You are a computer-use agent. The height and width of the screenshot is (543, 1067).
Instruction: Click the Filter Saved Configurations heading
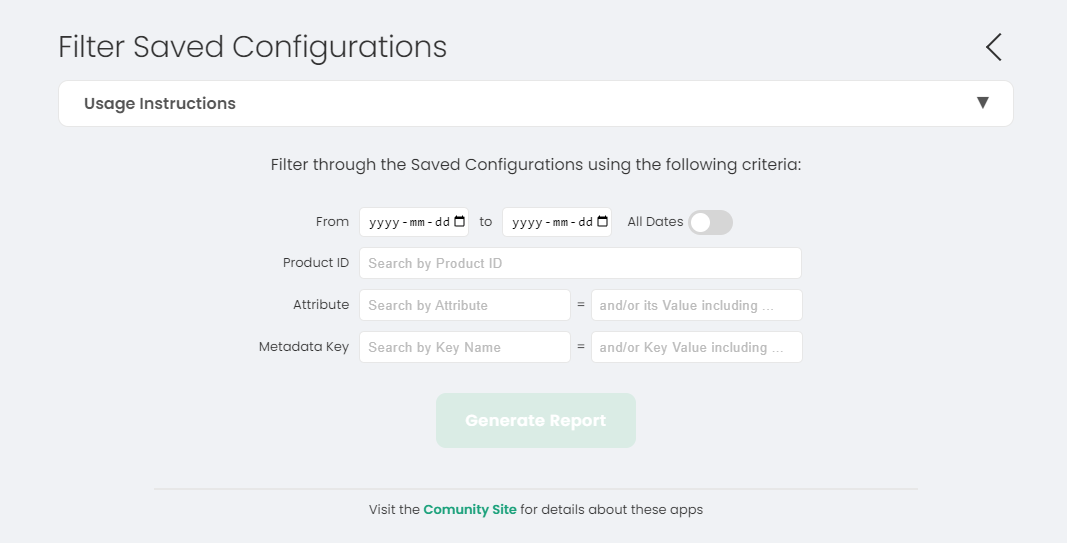252,47
